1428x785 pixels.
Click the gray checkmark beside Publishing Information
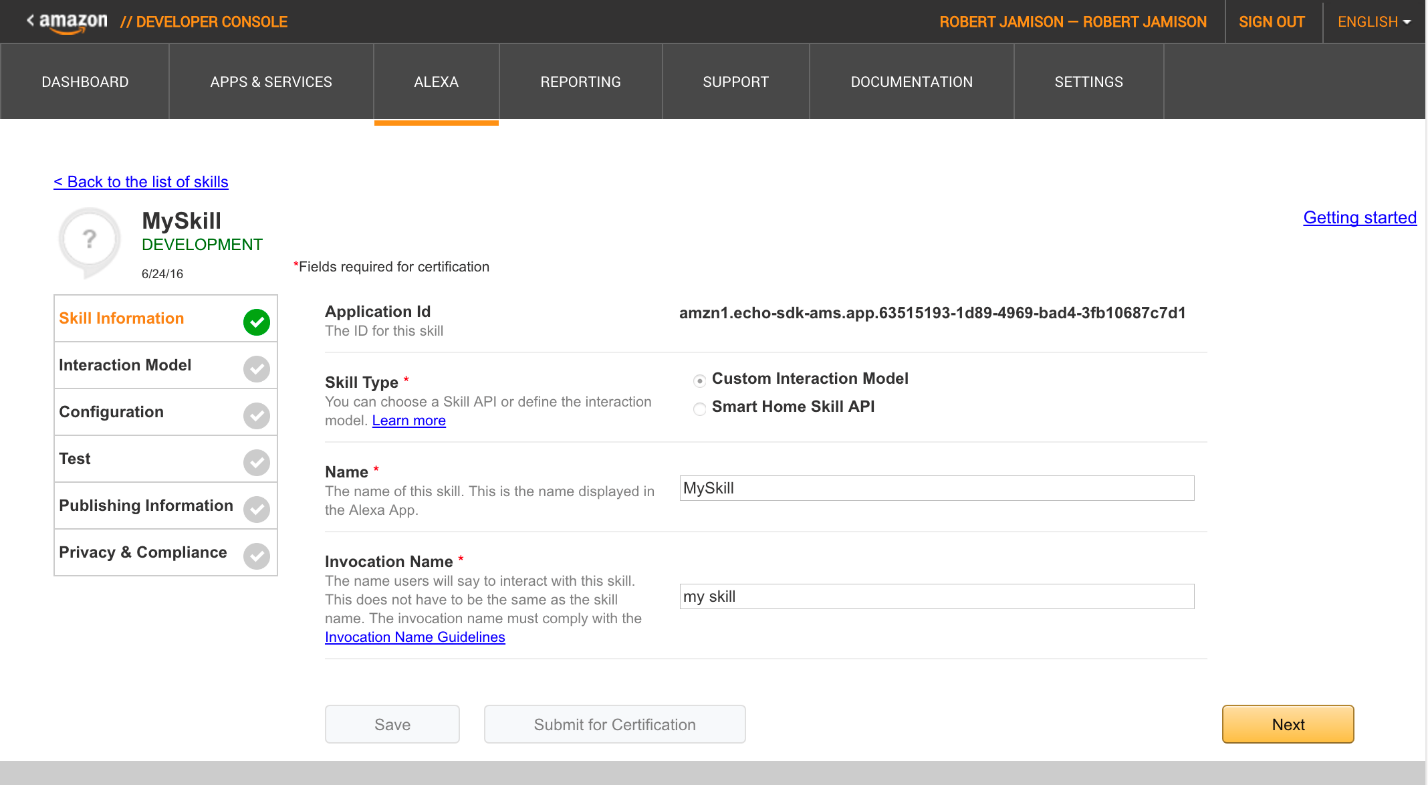click(257, 509)
